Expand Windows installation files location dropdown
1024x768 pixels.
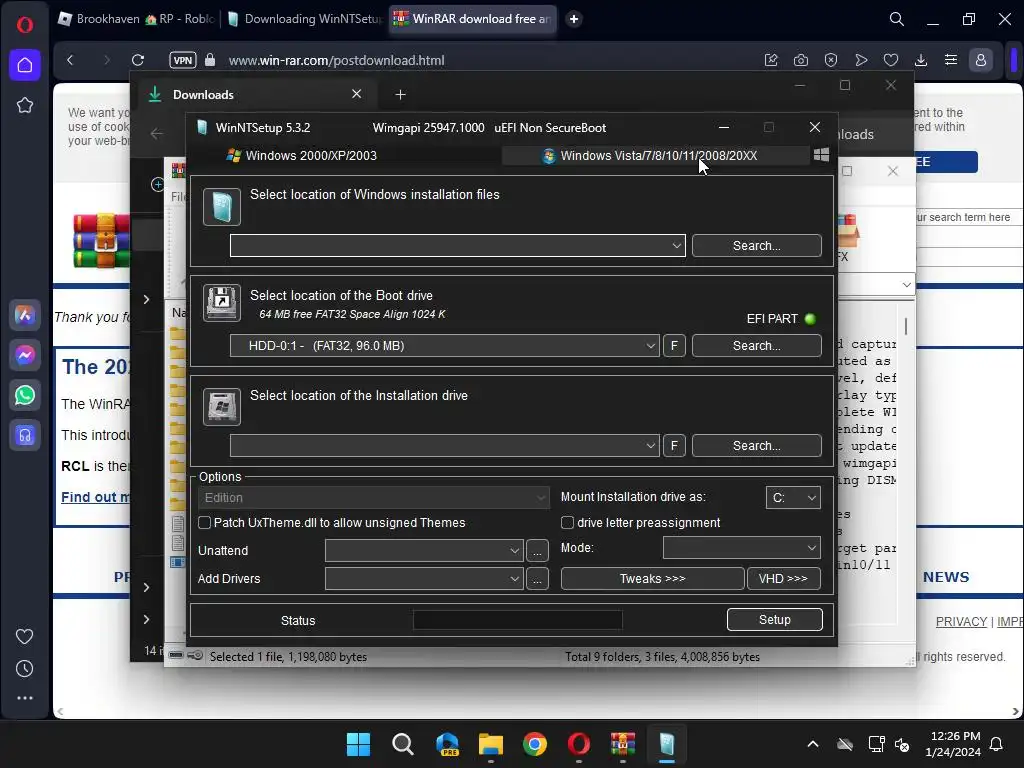(677, 246)
